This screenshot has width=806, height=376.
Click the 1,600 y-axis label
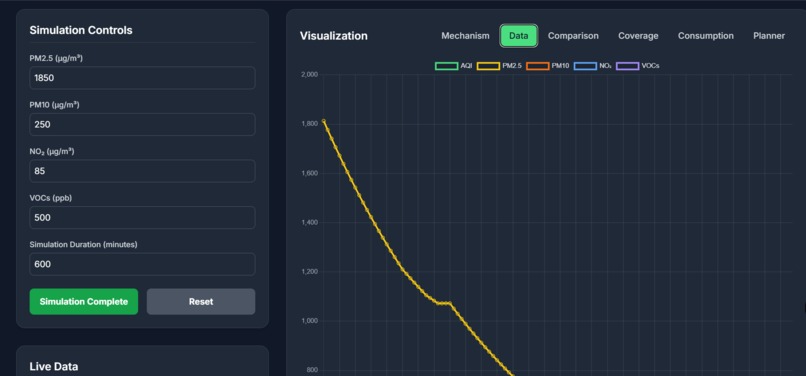click(x=309, y=173)
